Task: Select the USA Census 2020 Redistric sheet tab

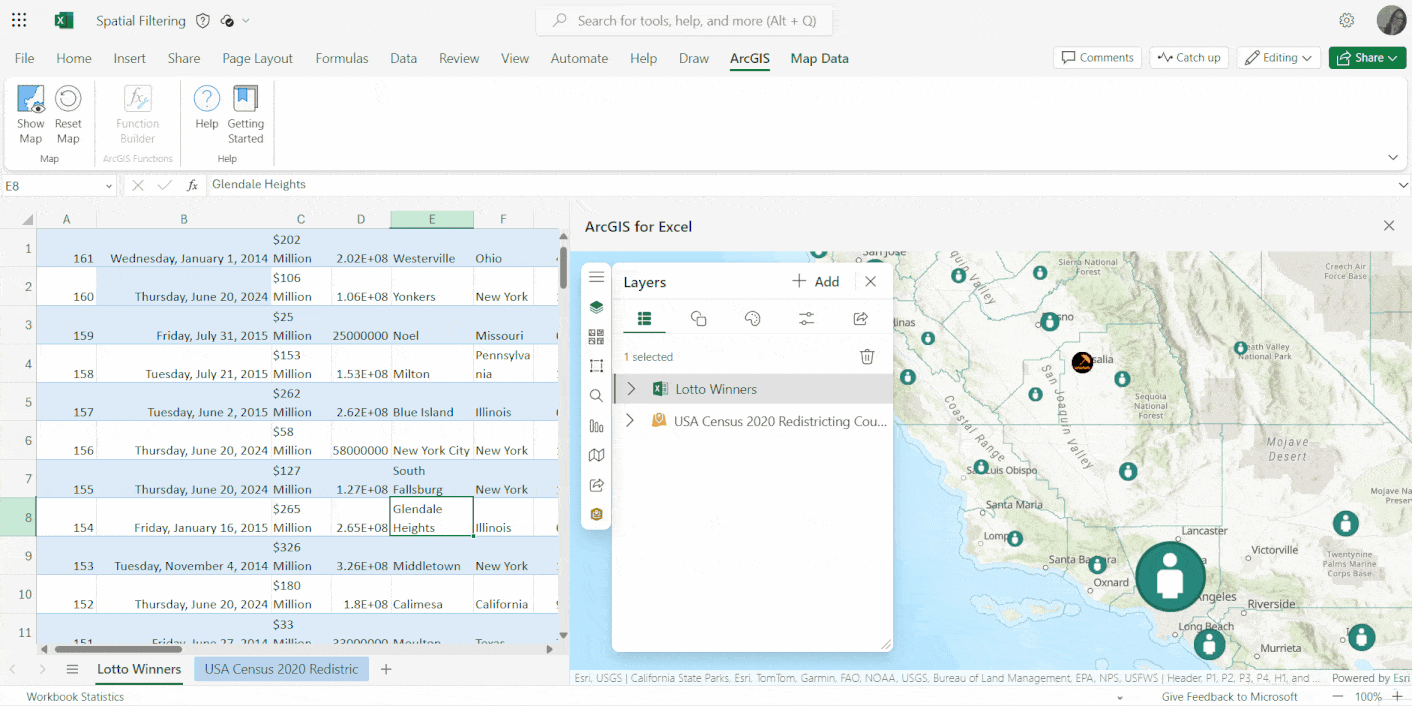Action: pyautogui.click(x=281, y=669)
